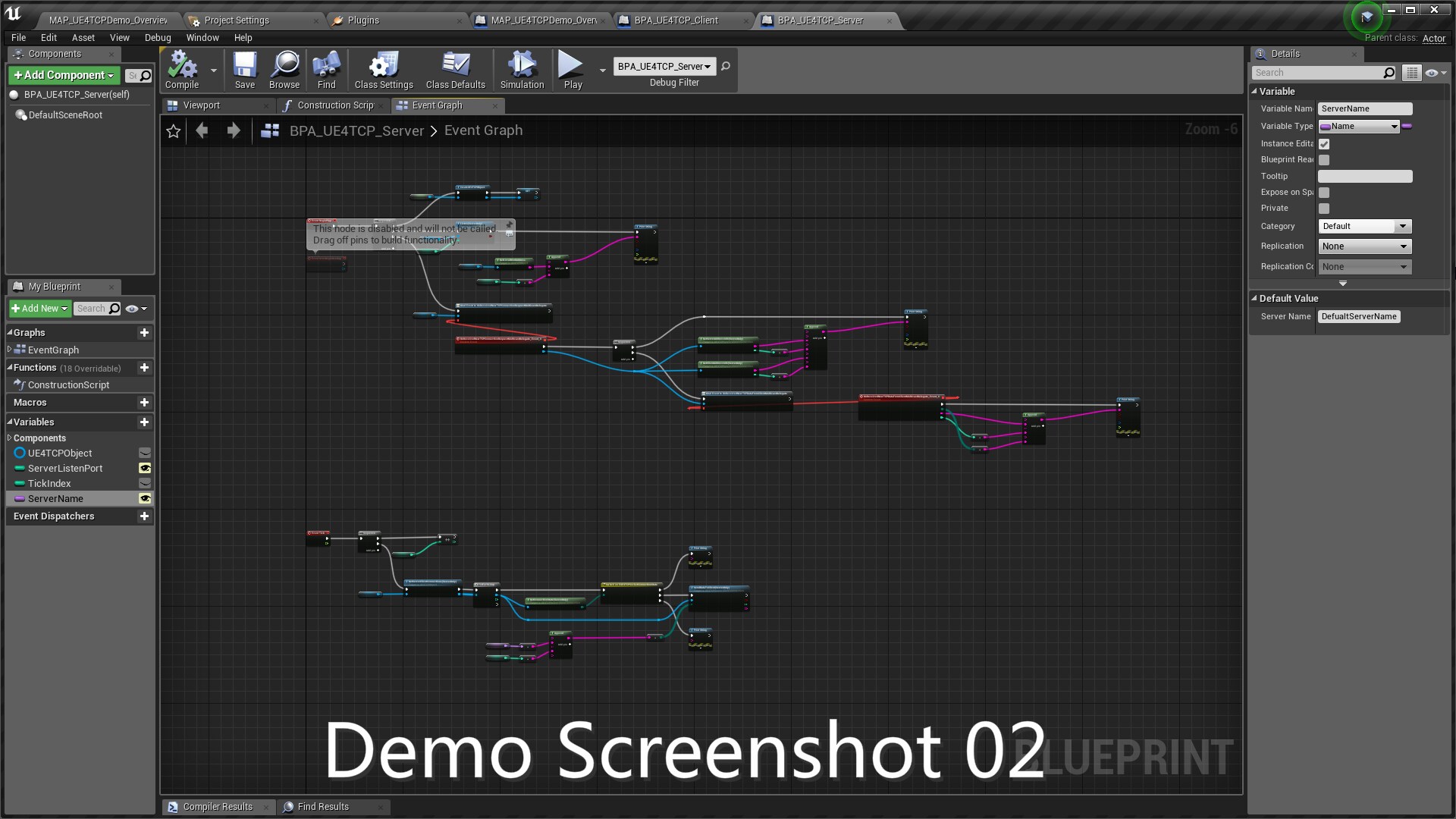Switch to the Construction Script tab
This screenshot has height=819, width=1456.
coord(334,105)
